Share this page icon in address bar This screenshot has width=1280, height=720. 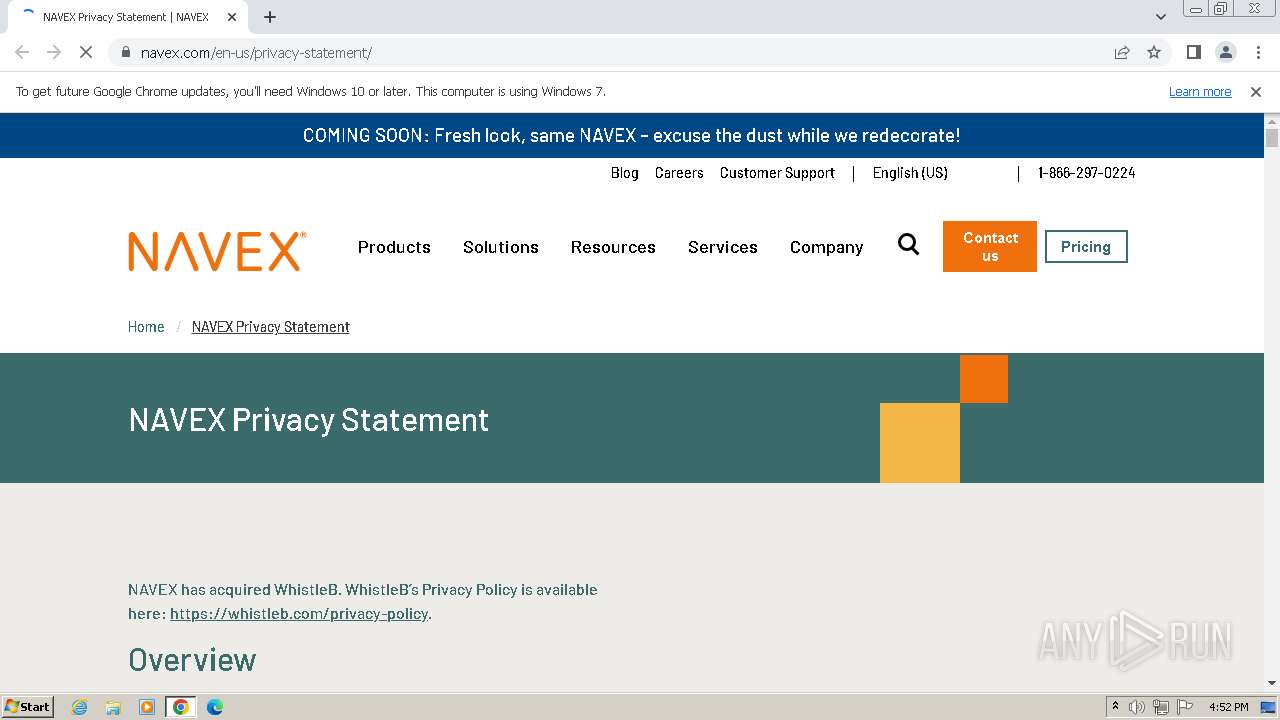coord(1122,52)
